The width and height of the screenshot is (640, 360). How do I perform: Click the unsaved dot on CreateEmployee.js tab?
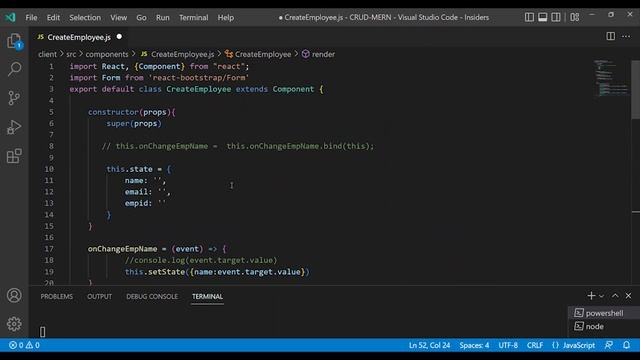(119, 37)
